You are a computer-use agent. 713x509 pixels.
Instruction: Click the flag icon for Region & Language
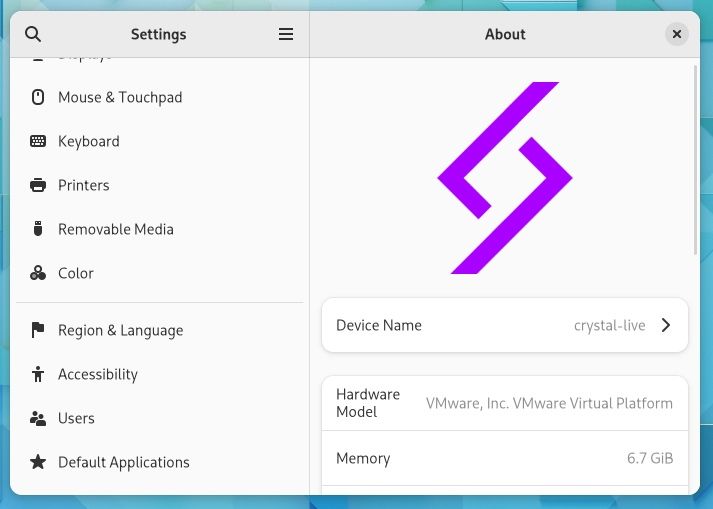tap(38, 330)
